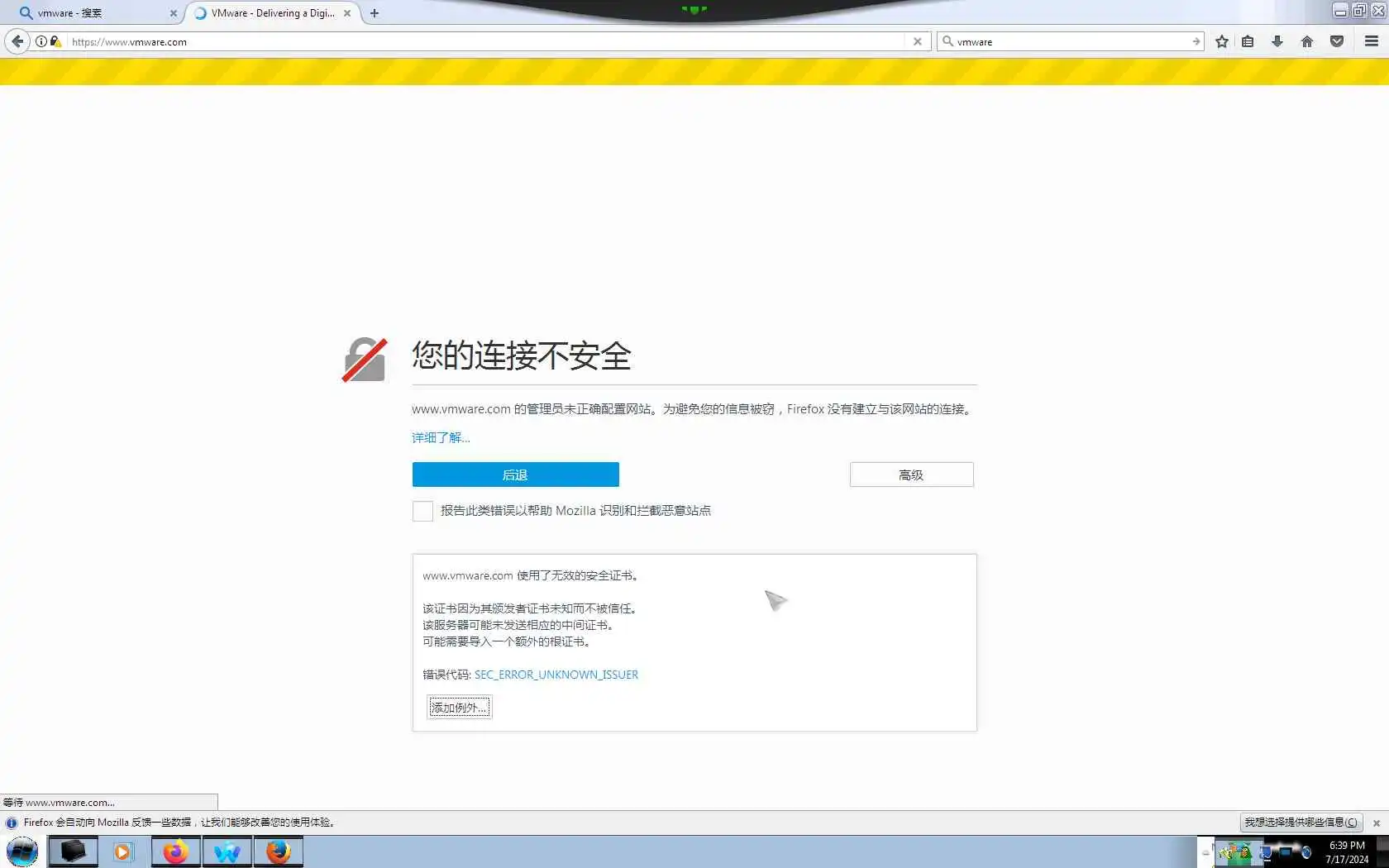Click the volume icon in system tray

point(1306,852)
